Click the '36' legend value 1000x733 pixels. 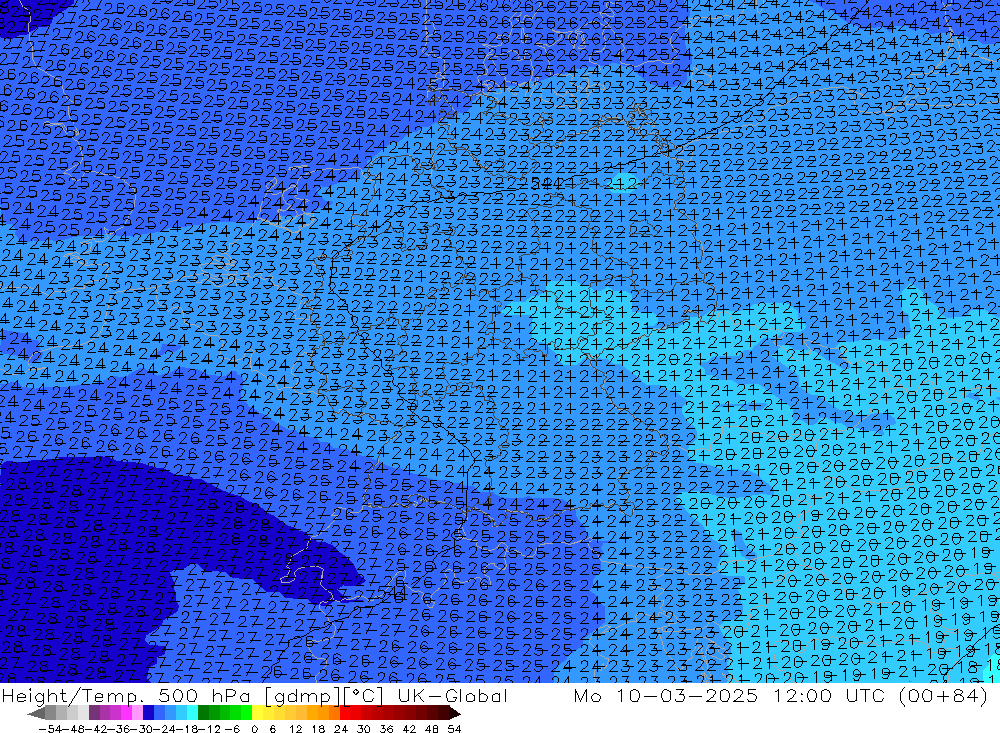click(x=386, y=729)
